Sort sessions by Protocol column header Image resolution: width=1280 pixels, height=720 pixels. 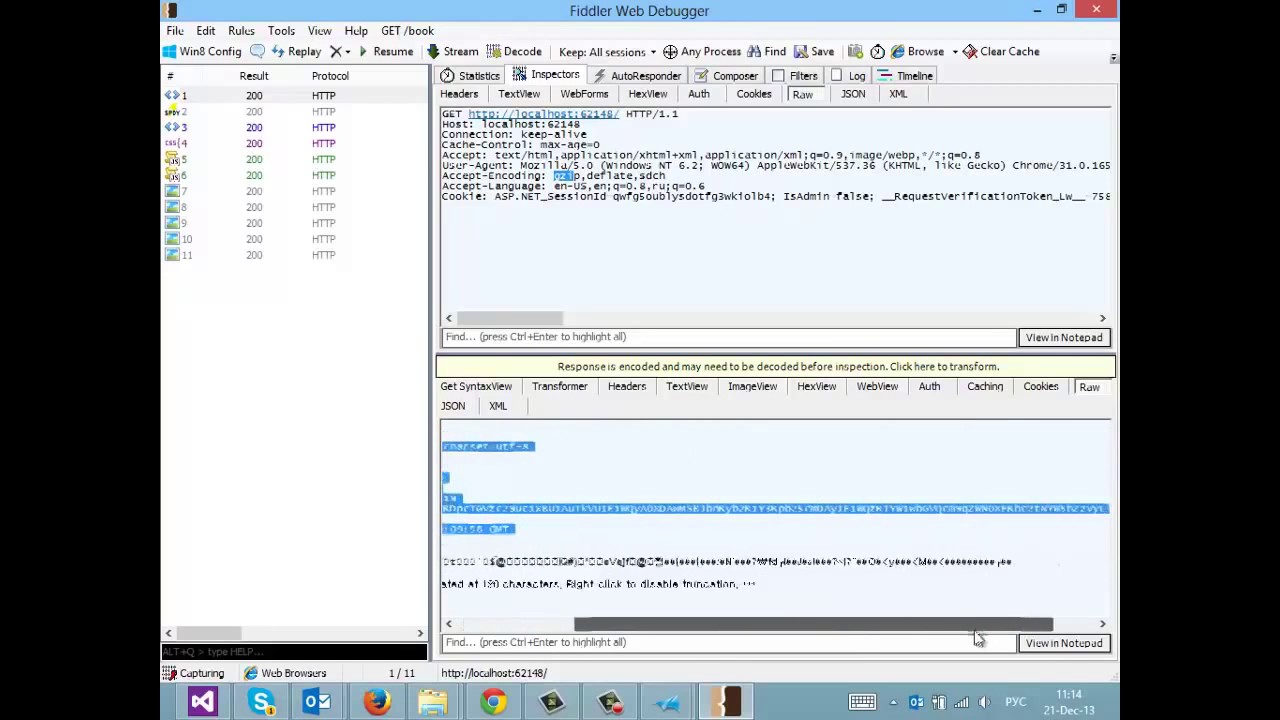coord(330,76)
